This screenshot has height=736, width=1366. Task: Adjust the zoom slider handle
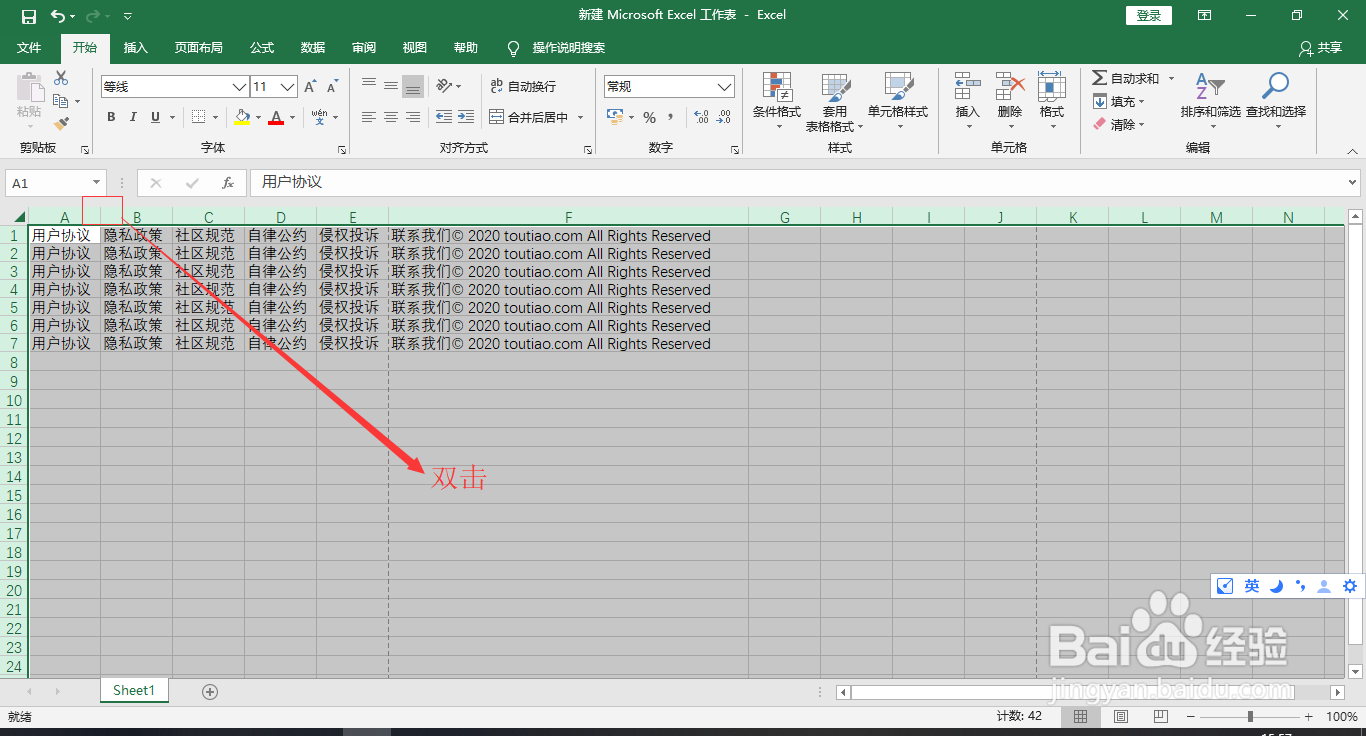[x=1250, y=717]
